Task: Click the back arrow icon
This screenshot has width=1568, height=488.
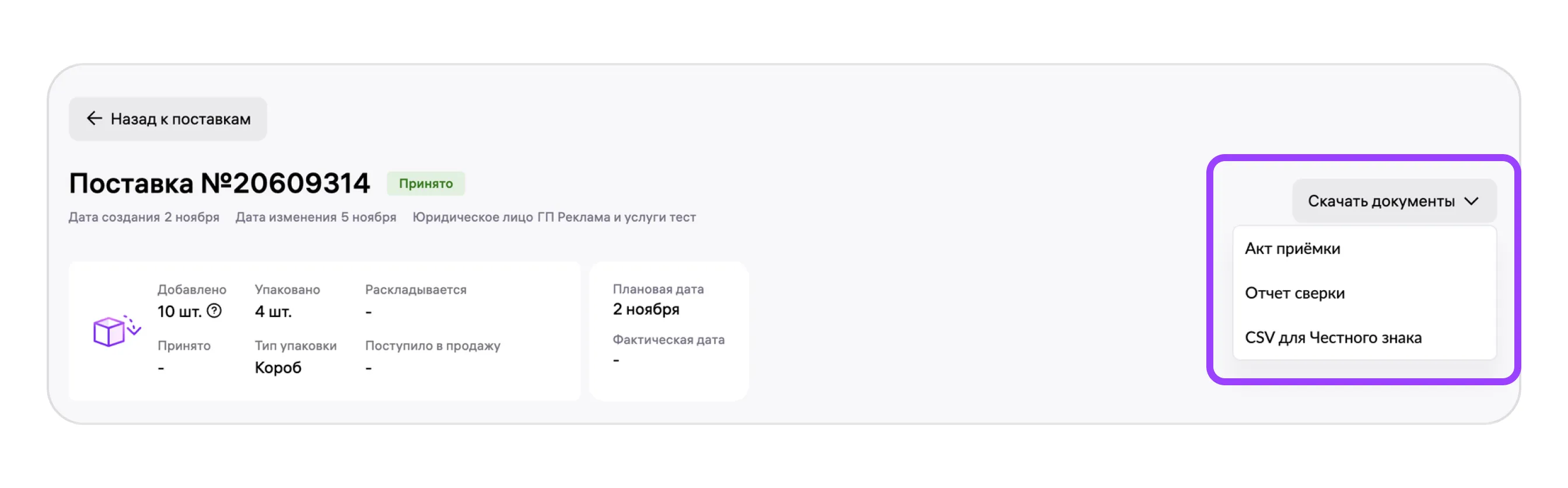Action: tap(94, 118)
